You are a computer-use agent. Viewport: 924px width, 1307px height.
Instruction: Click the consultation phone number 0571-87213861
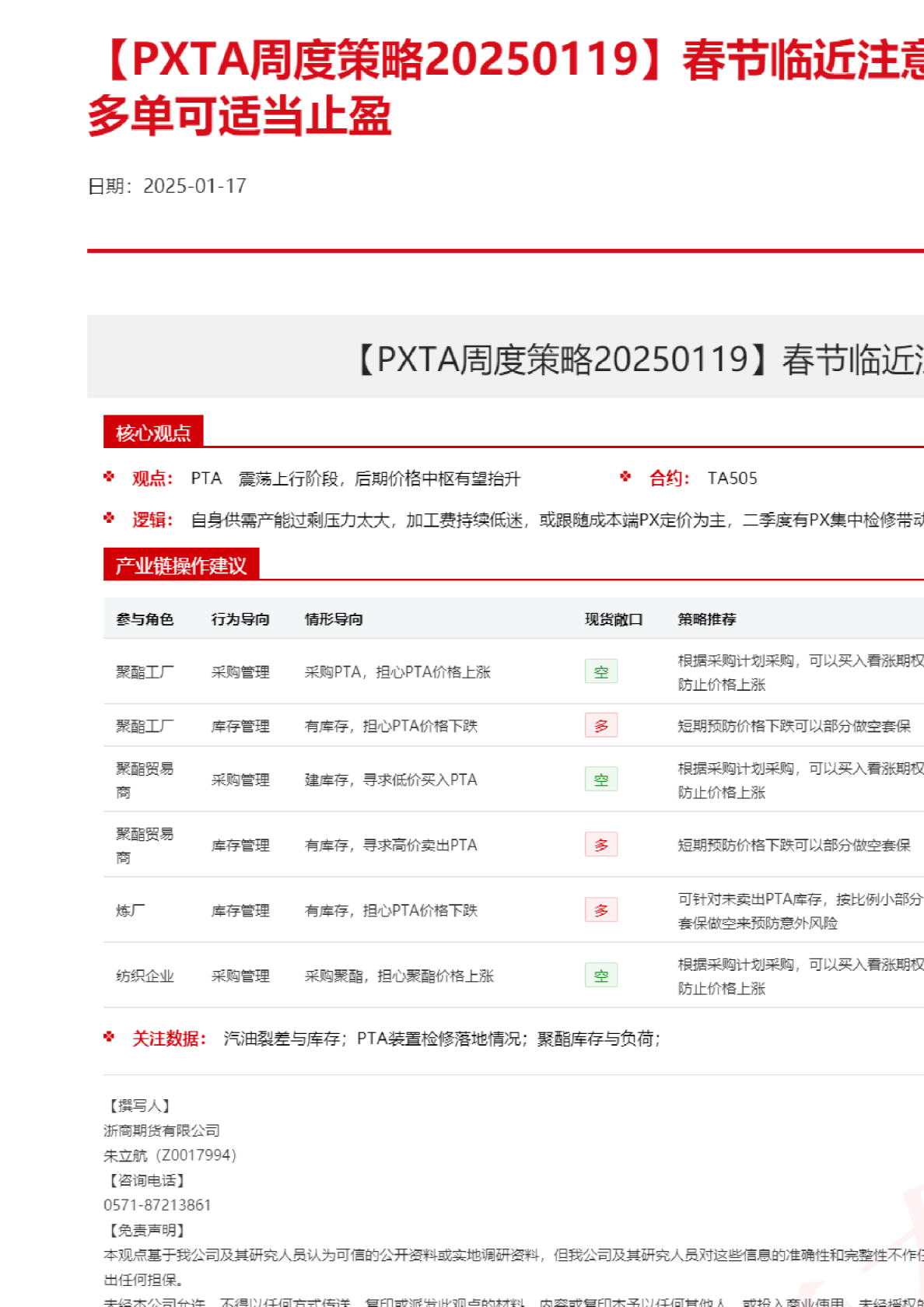coord(157,1205)
